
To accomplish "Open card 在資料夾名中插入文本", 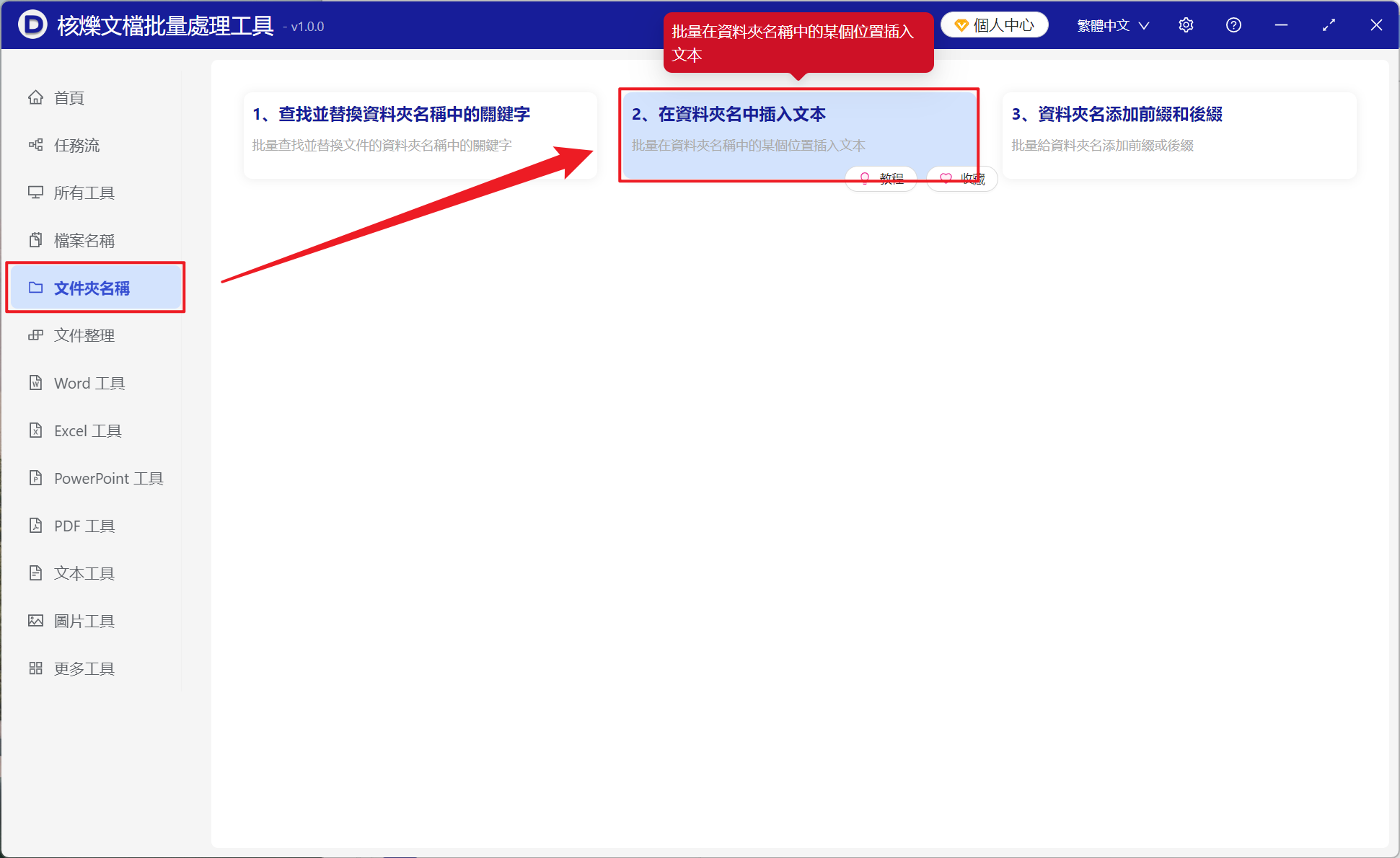I will tap(799, 135).
